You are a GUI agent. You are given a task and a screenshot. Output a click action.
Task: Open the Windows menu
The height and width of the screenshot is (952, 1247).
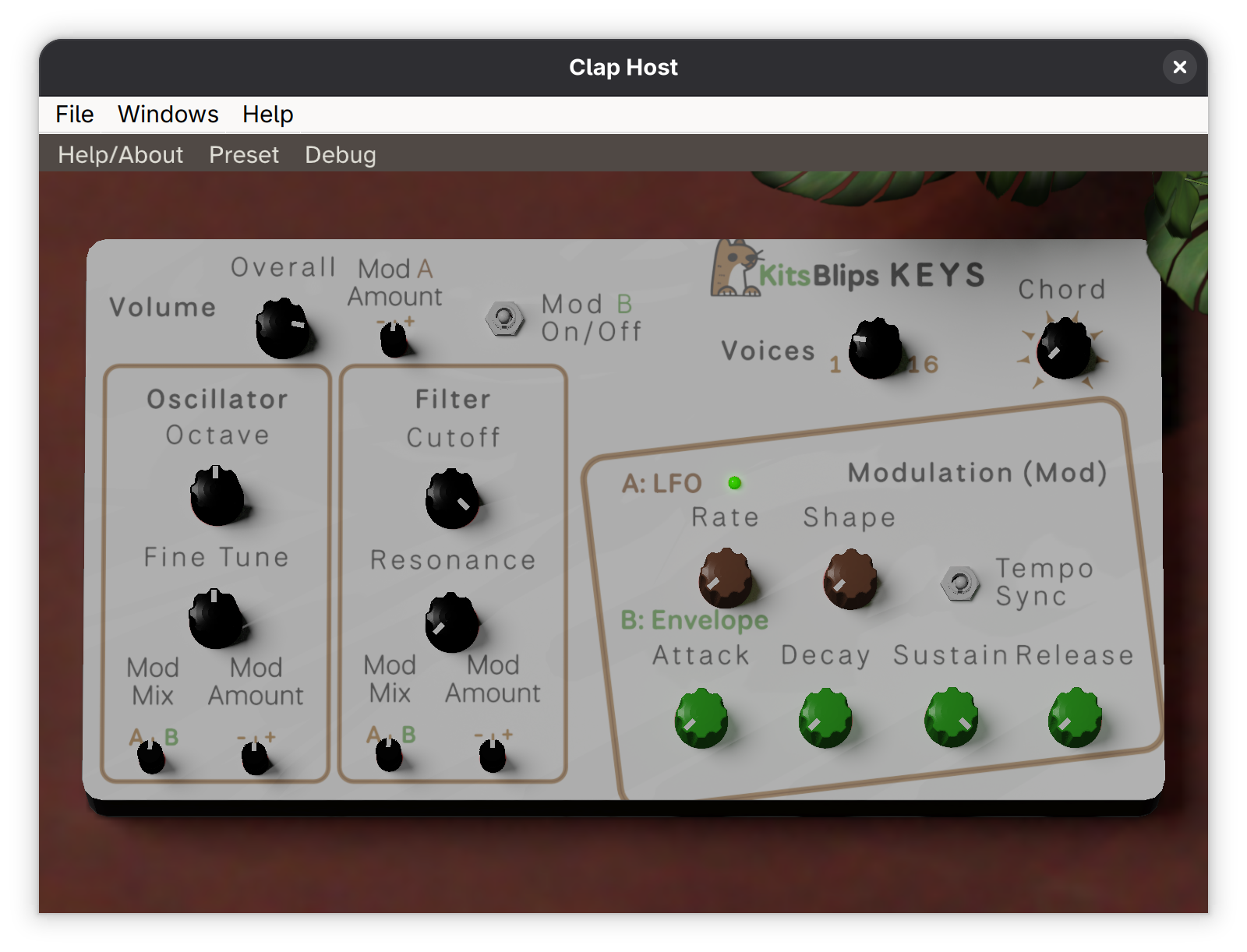(x=168, y=115)
